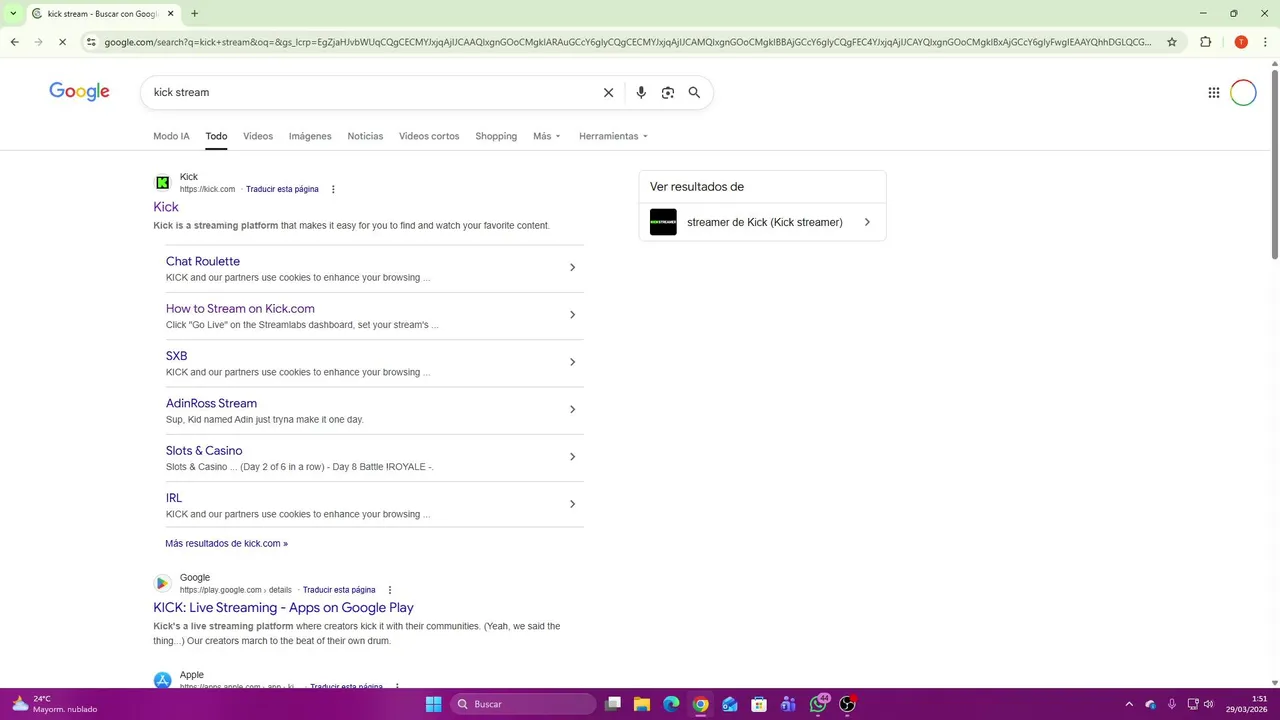Open the Kick result title link
Screen dimensions: 1280x720
[x=166, y=207]
